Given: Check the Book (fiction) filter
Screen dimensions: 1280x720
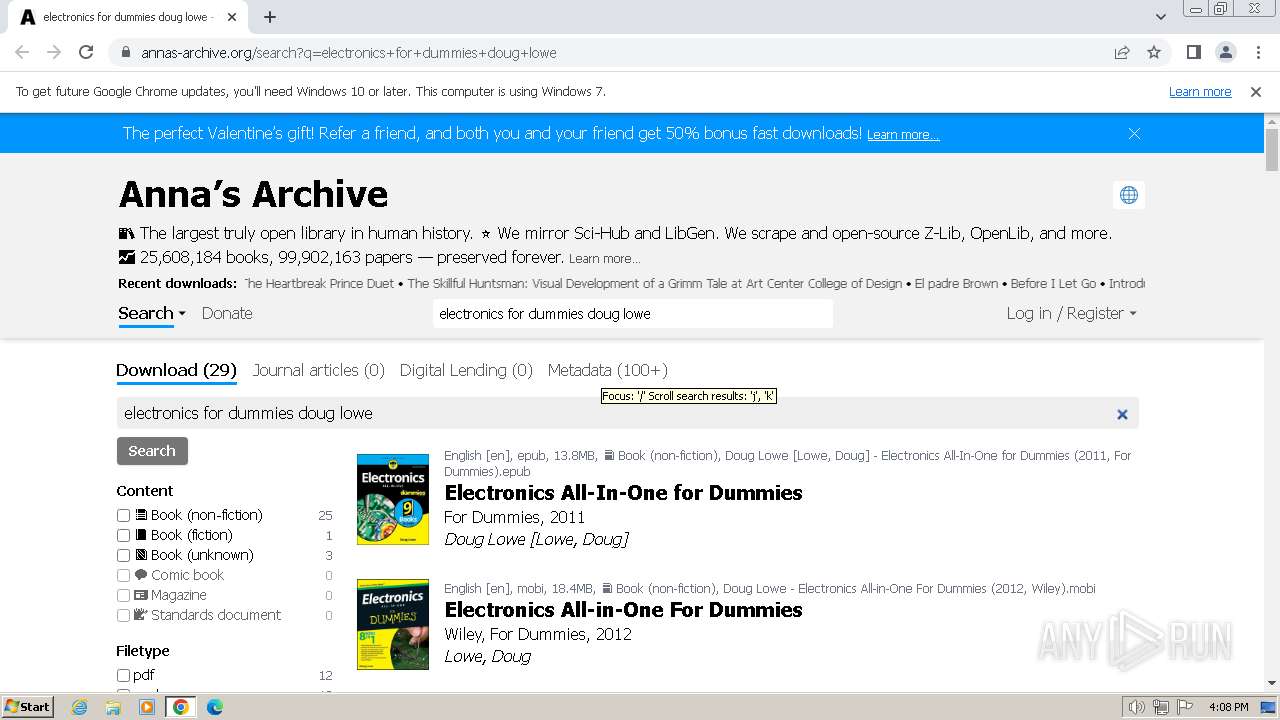Looking at the screenshot, I should (x=123, y=536).
